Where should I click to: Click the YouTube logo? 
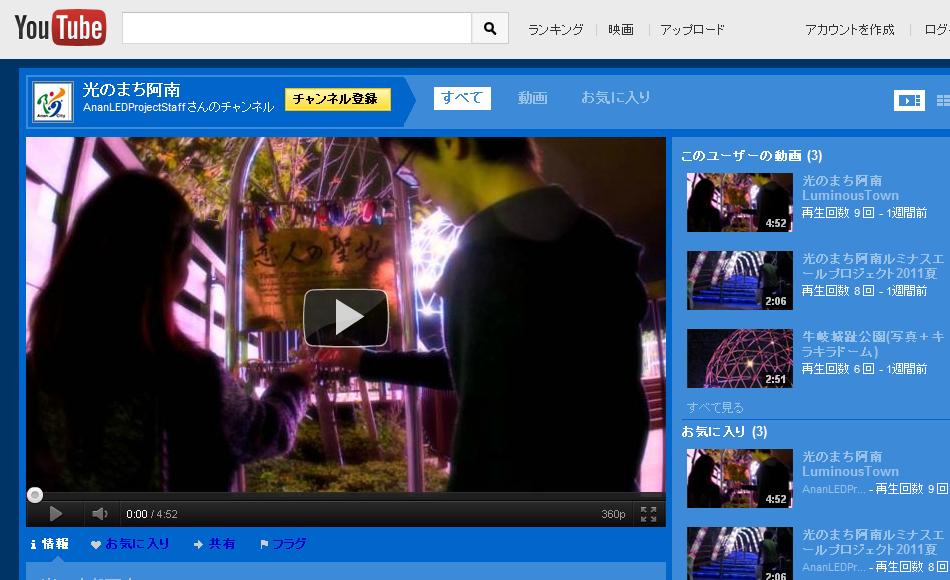coord(60,27)
